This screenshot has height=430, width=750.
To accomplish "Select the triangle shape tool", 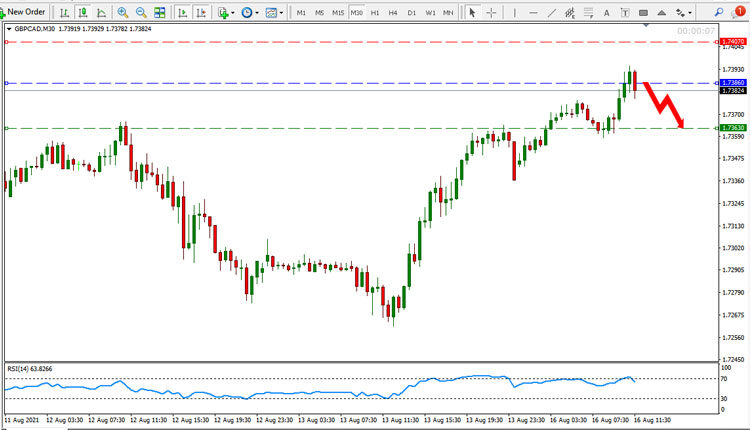I will 662,13.
